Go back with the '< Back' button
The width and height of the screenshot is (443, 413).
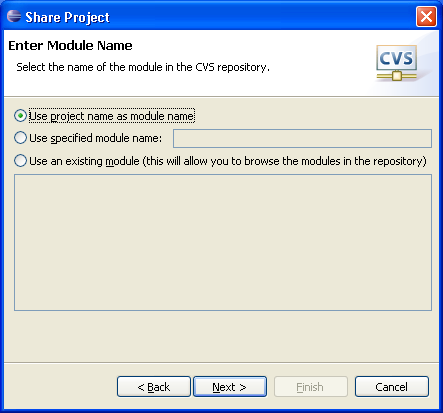(154, 387)
